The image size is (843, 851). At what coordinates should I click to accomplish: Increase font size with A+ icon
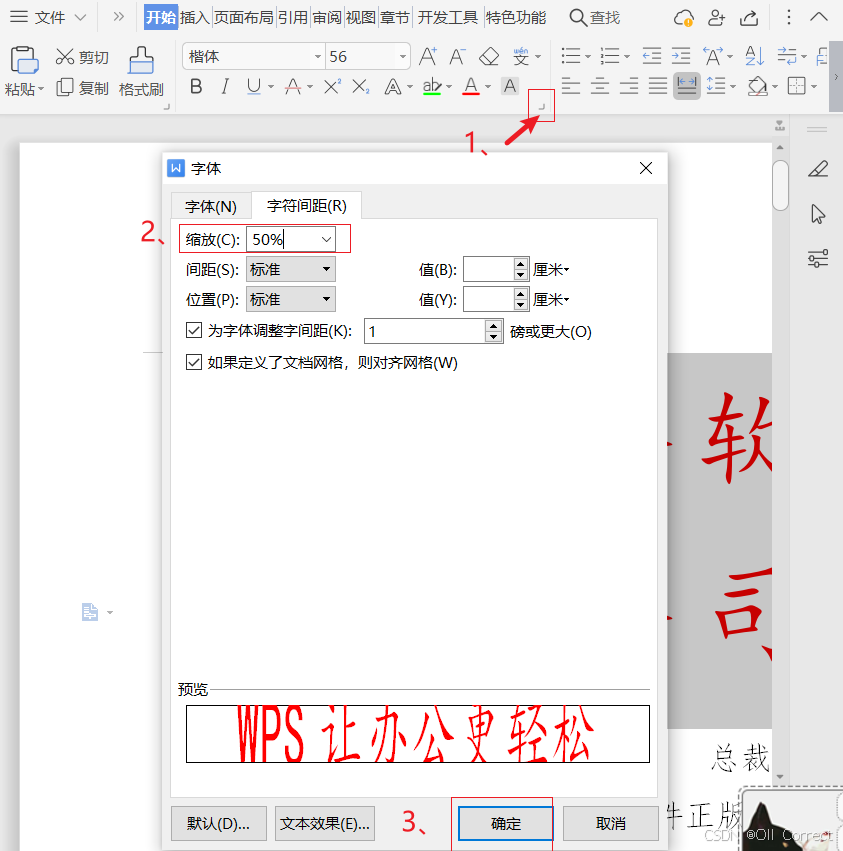click(x=428, y=56)
